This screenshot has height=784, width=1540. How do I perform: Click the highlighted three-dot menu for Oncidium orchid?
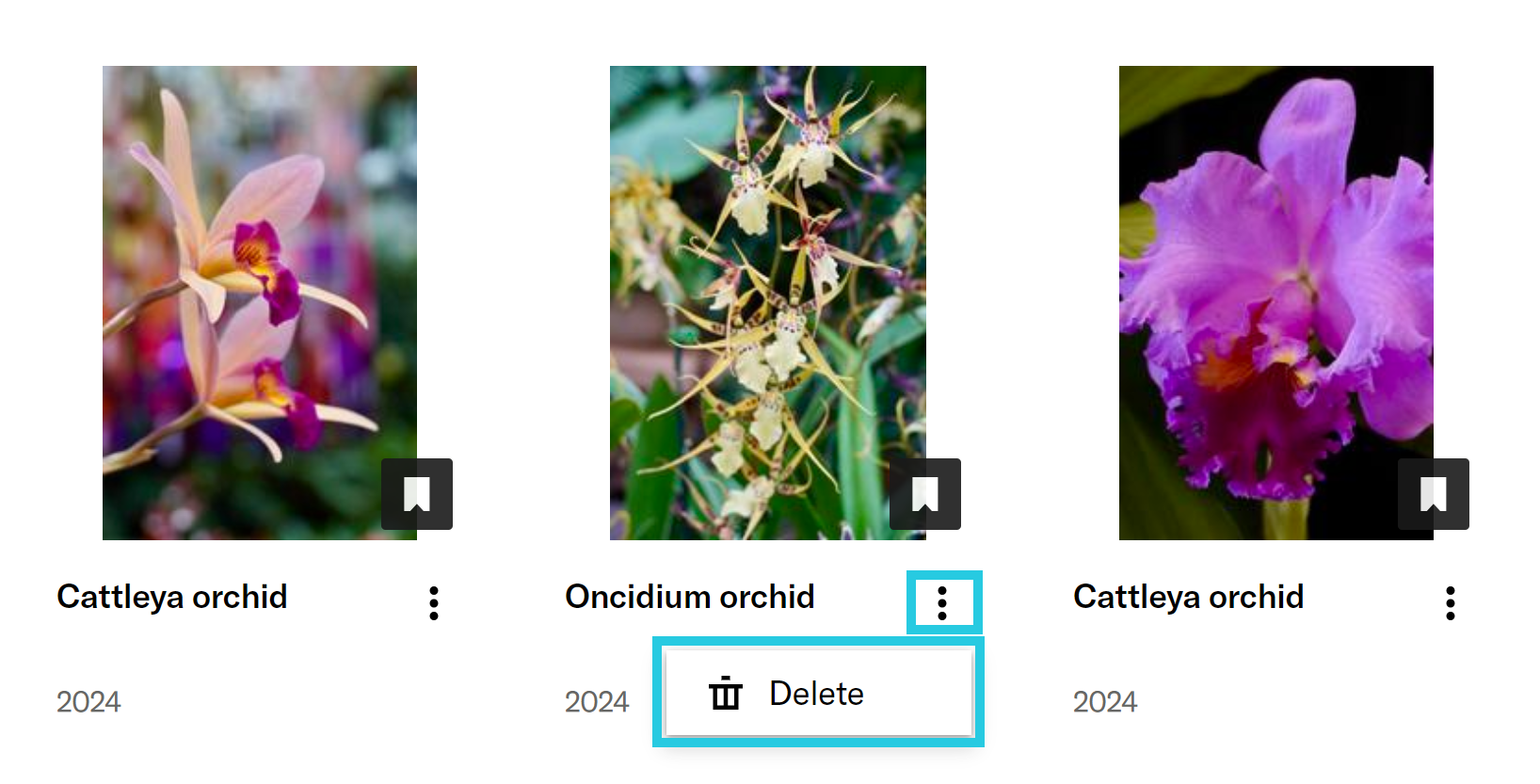943,602
